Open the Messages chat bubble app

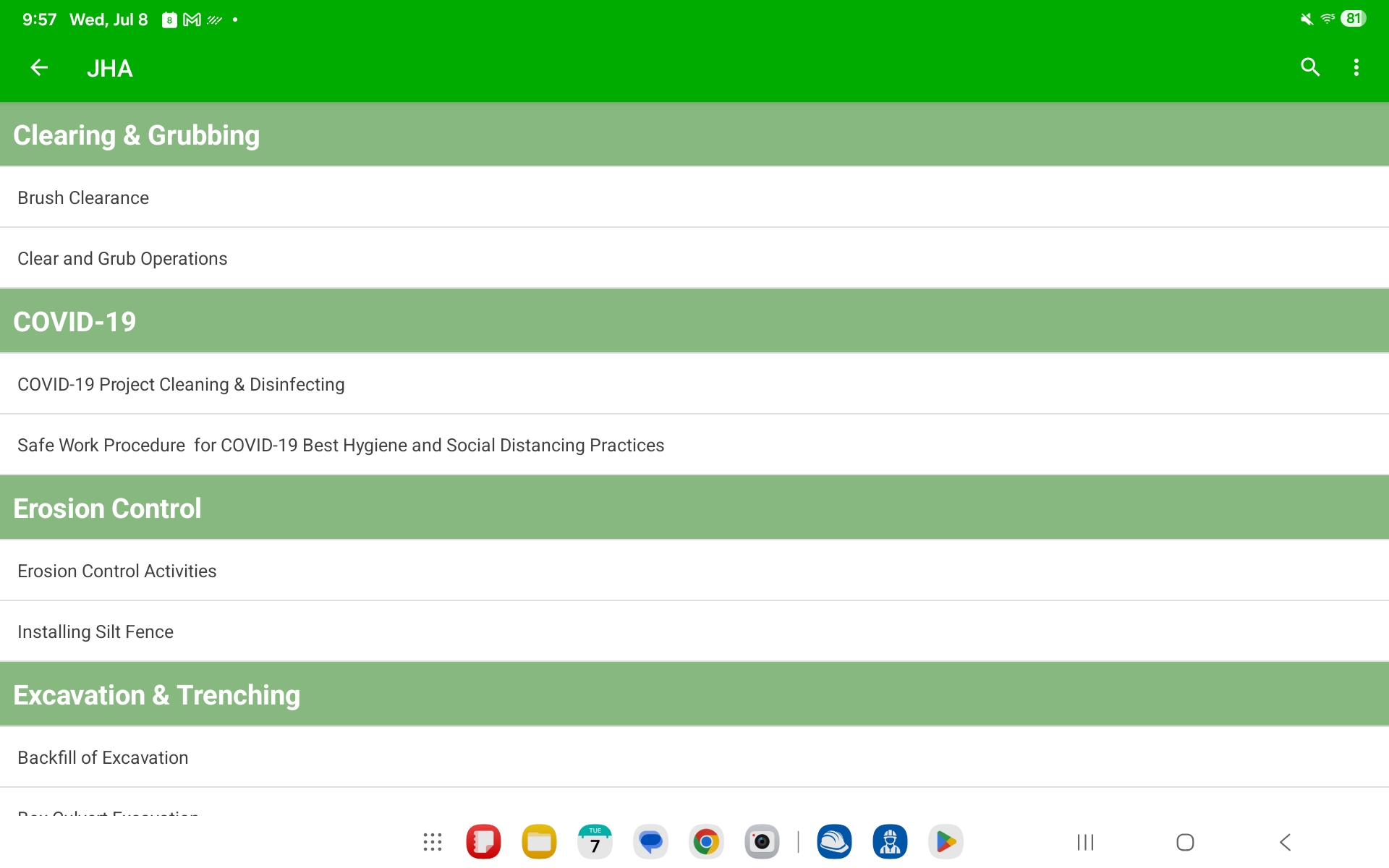(650, 842)
